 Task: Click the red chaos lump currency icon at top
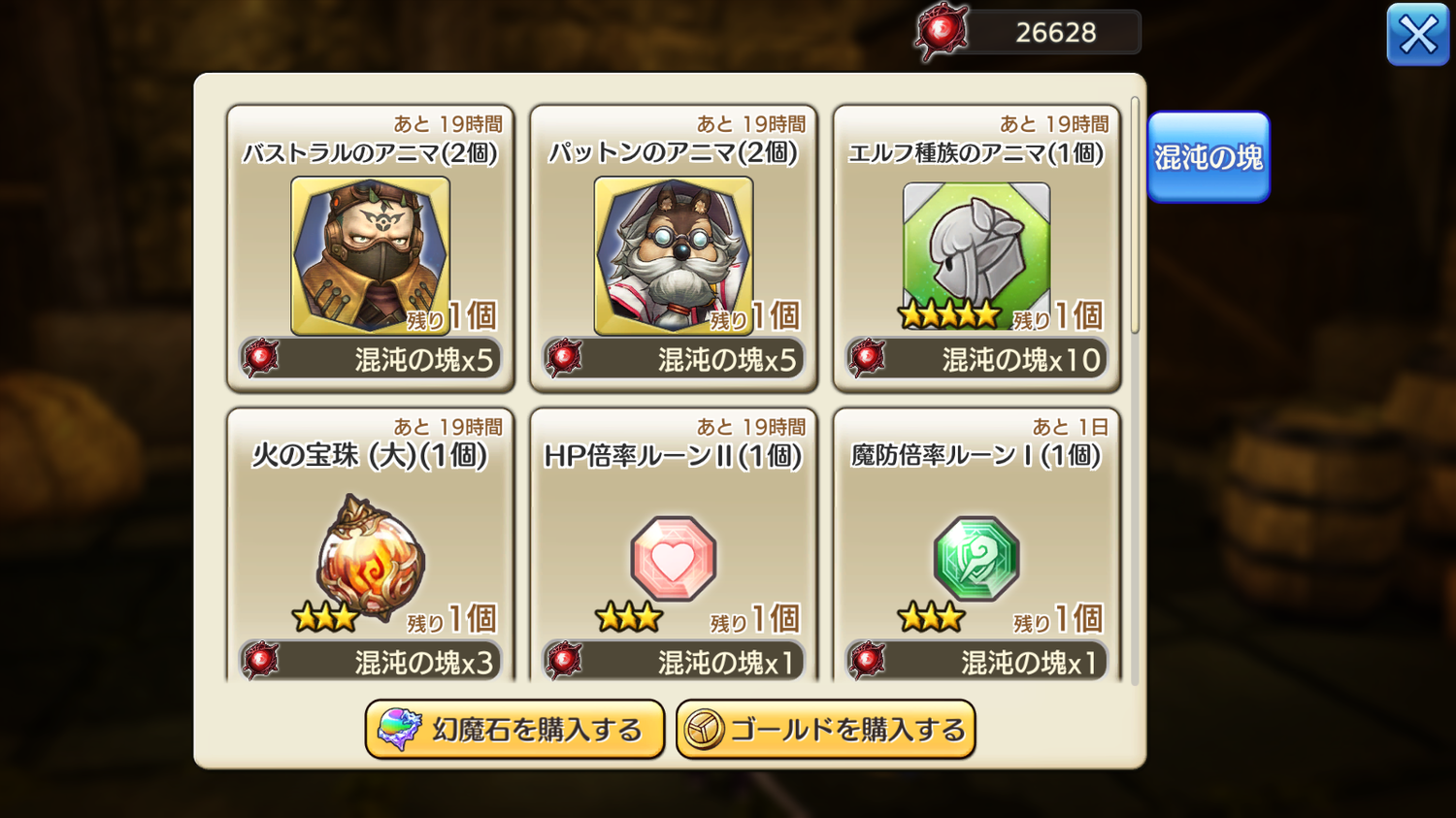click(x=942, y=32)
